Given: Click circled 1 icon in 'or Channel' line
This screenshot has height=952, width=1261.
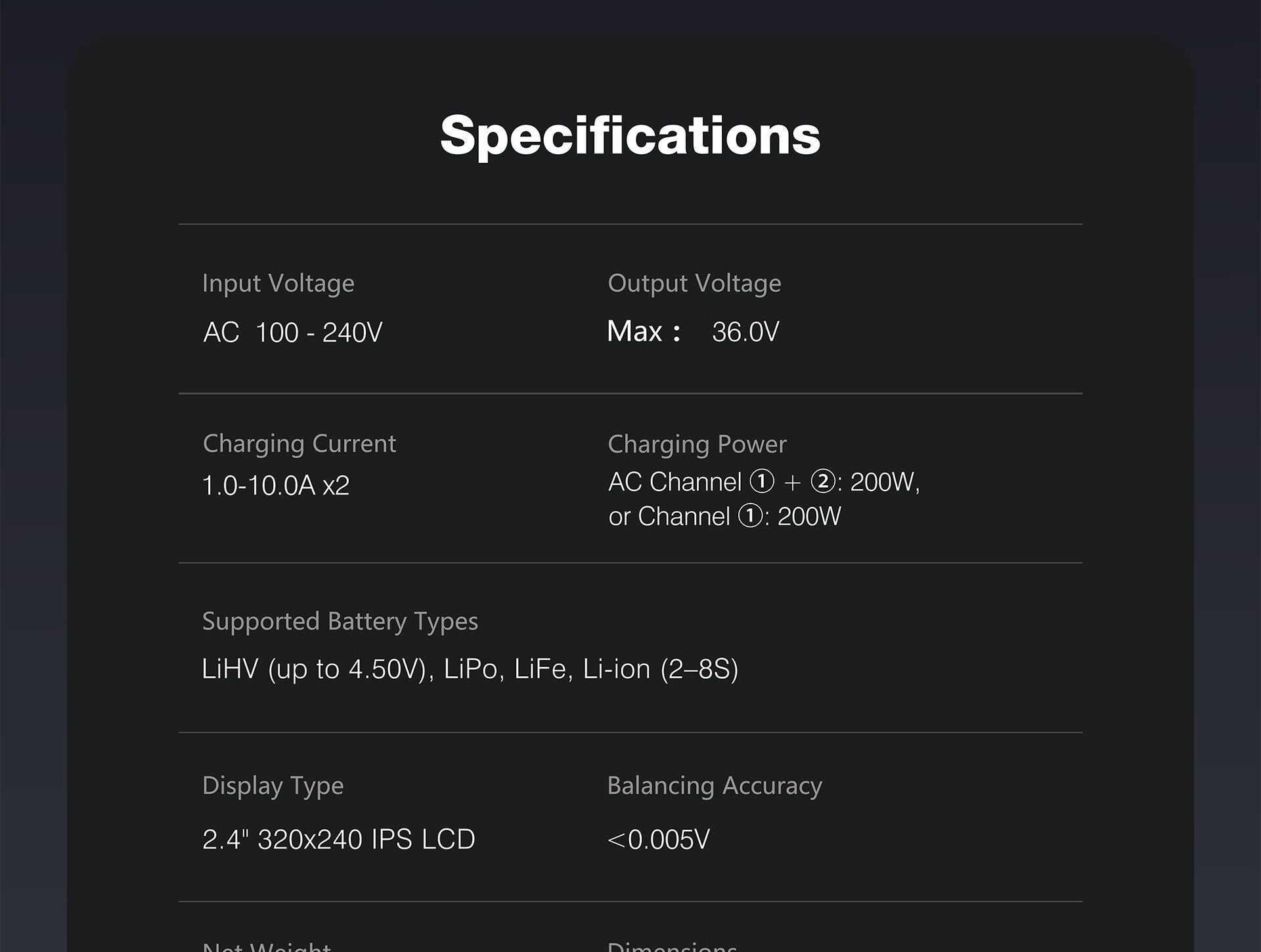Looking at the screenshot, I should (751, 516).
